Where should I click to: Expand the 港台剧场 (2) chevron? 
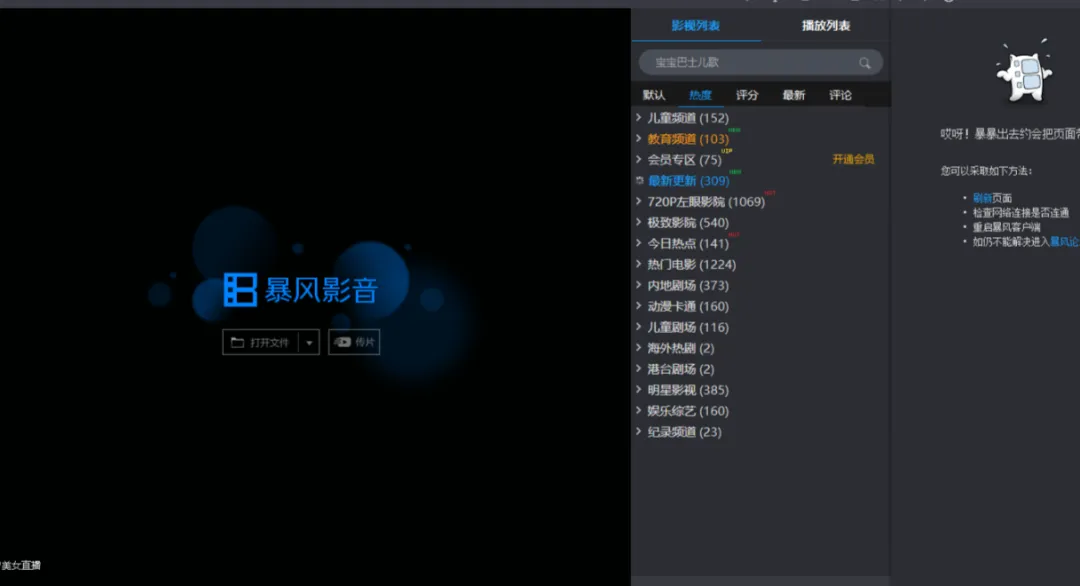click(638, 368)
